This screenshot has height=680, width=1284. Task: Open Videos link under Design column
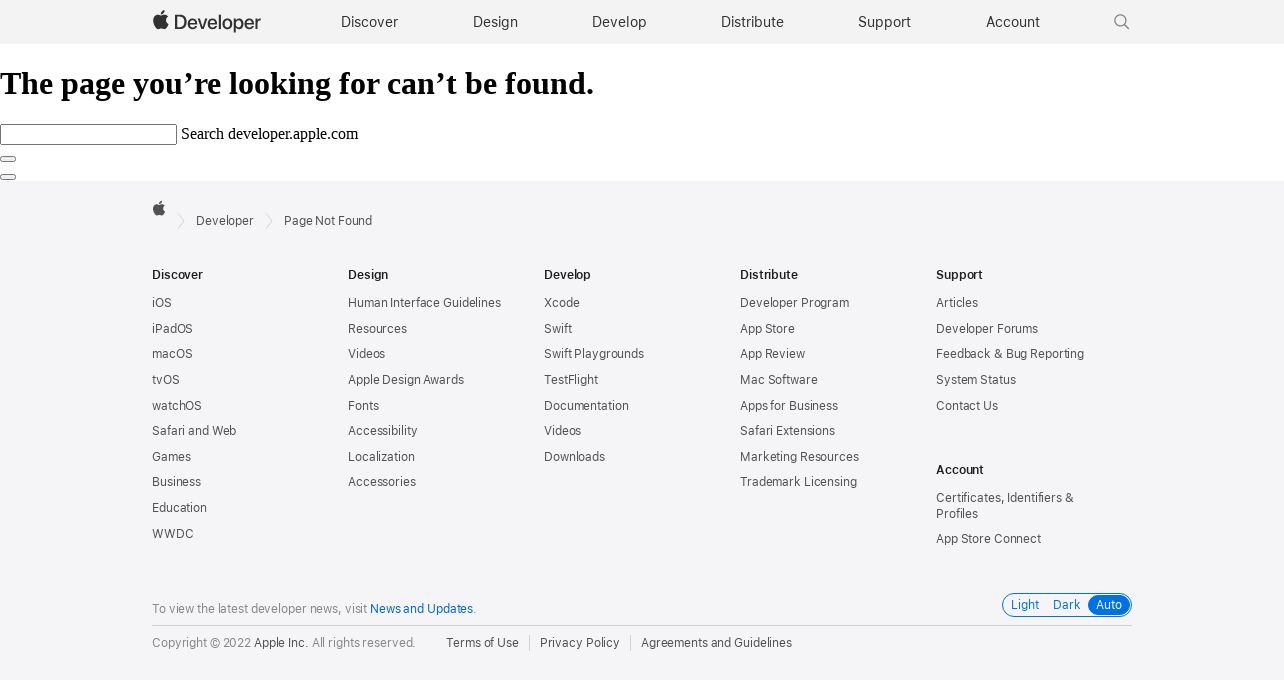tap(366, 354)
